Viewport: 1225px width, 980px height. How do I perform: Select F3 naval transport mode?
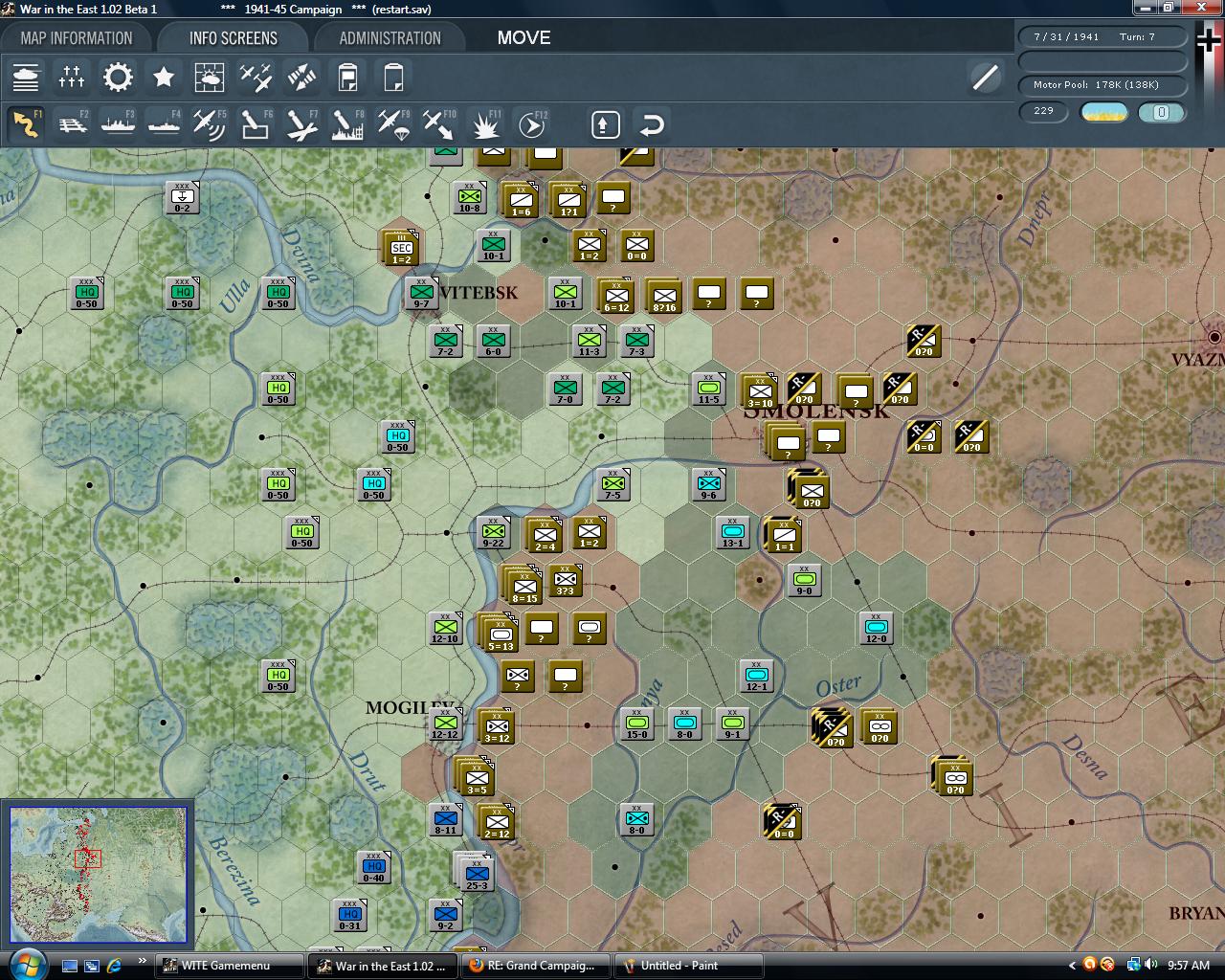pyautogui.click(x=118, y=124)
